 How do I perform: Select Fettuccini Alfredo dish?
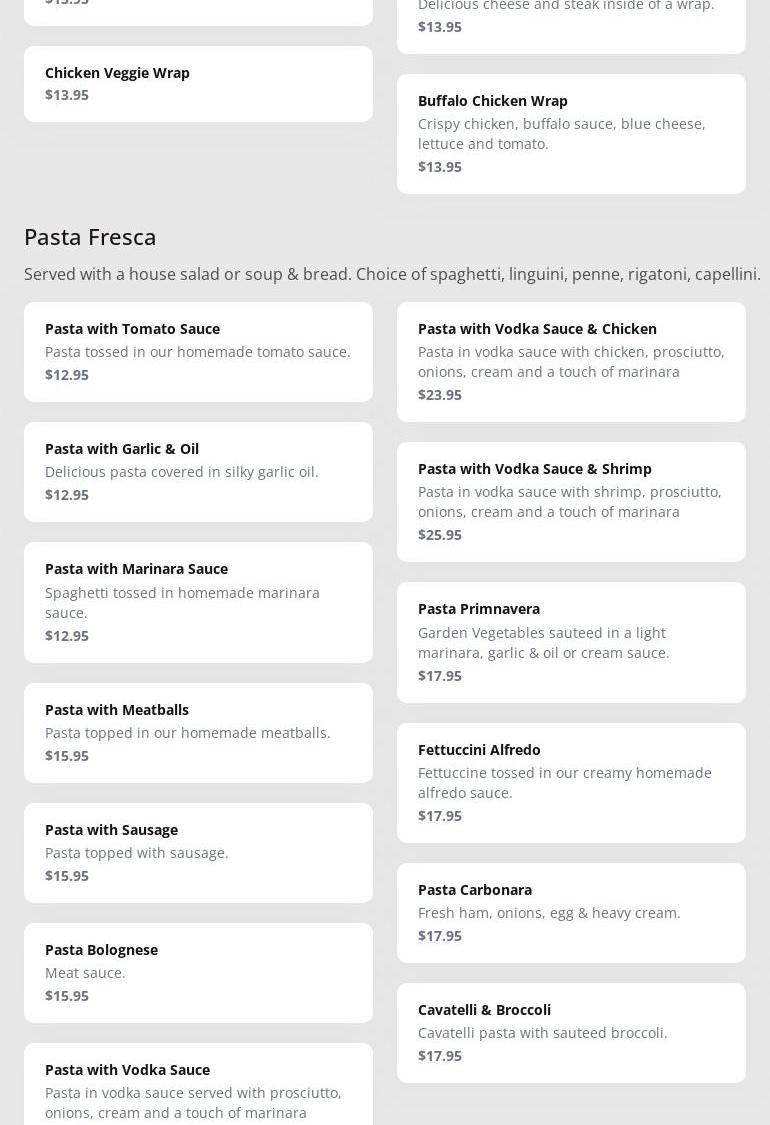coord(571,783)
